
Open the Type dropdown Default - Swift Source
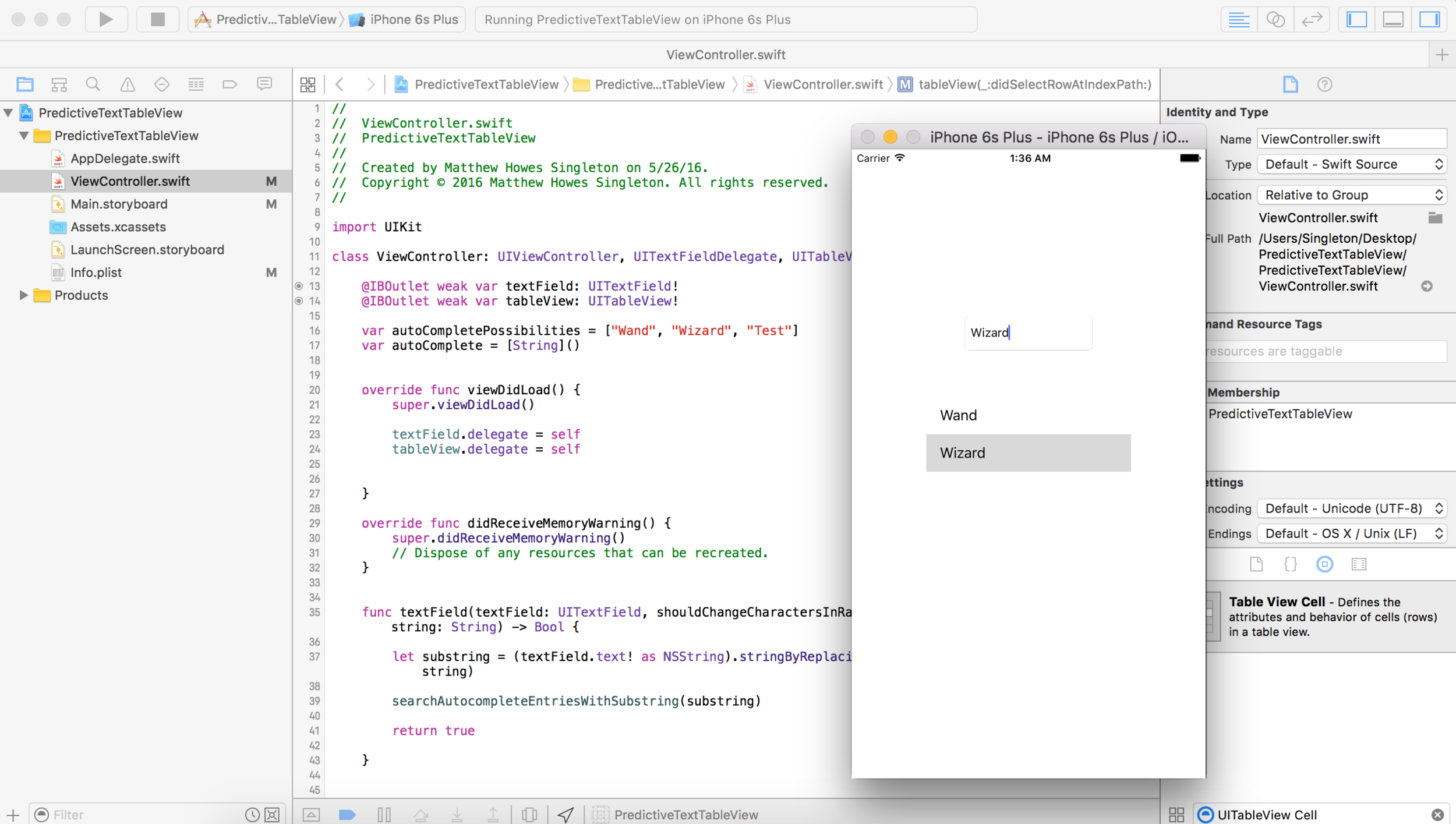(1352, 164)
